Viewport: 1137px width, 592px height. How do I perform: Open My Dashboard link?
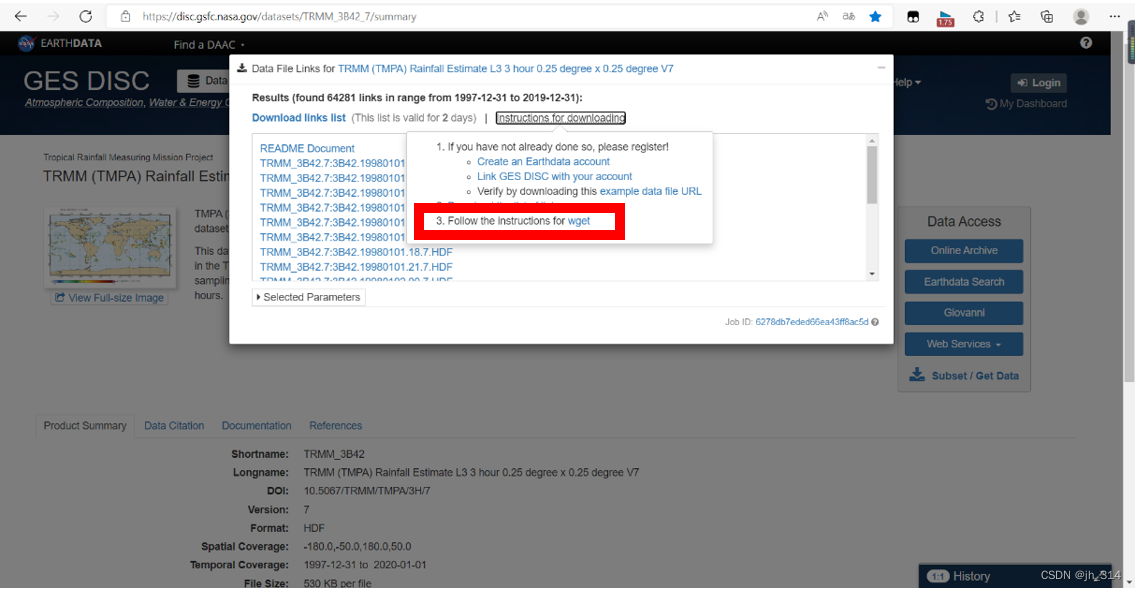1026,104
